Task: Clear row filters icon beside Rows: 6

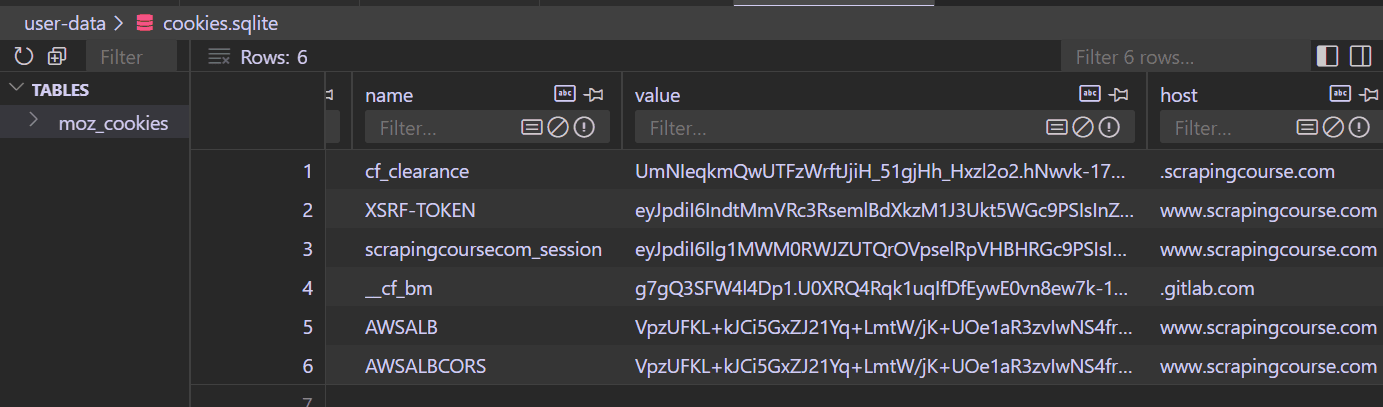Action: (x=219, y=57)
